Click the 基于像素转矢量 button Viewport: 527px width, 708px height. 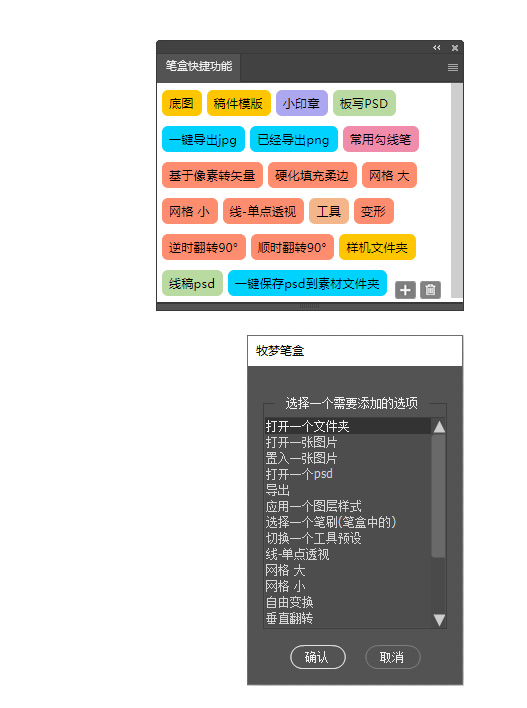tap(212, 175)
